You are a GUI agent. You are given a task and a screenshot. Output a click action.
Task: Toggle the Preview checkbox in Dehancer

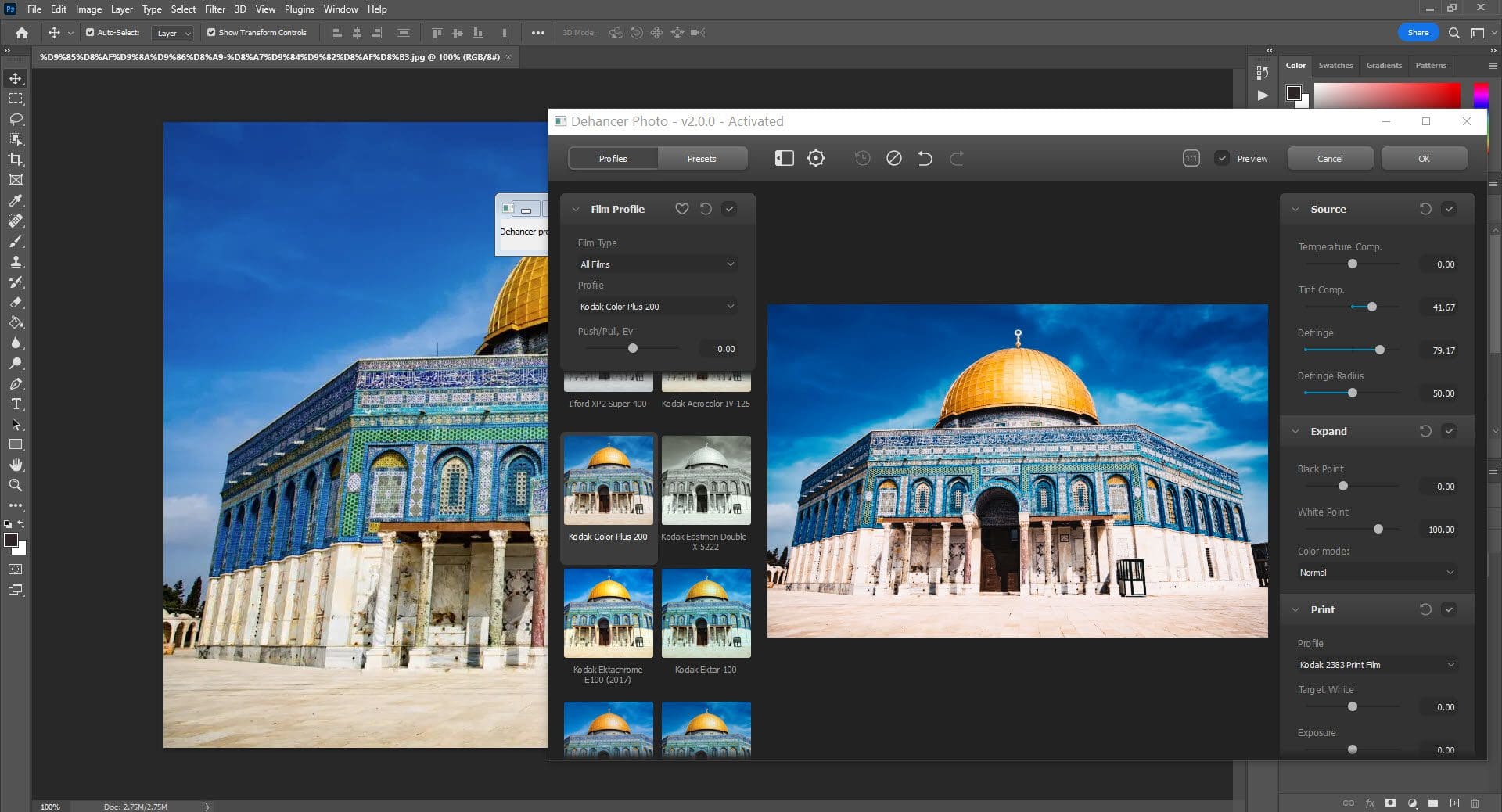click(x=1221, y=159)
